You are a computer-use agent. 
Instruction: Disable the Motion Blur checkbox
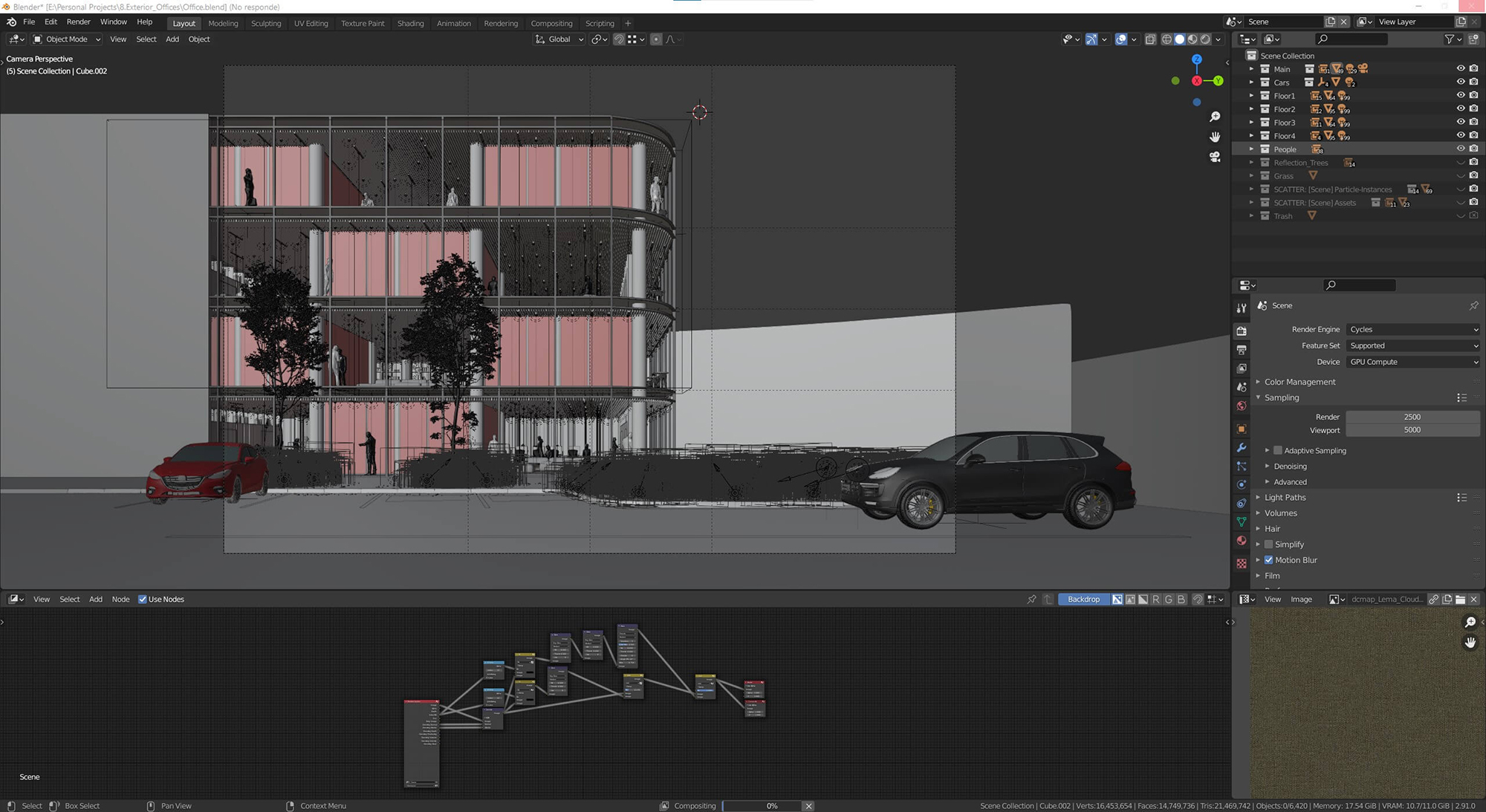tap(1269, 560)
